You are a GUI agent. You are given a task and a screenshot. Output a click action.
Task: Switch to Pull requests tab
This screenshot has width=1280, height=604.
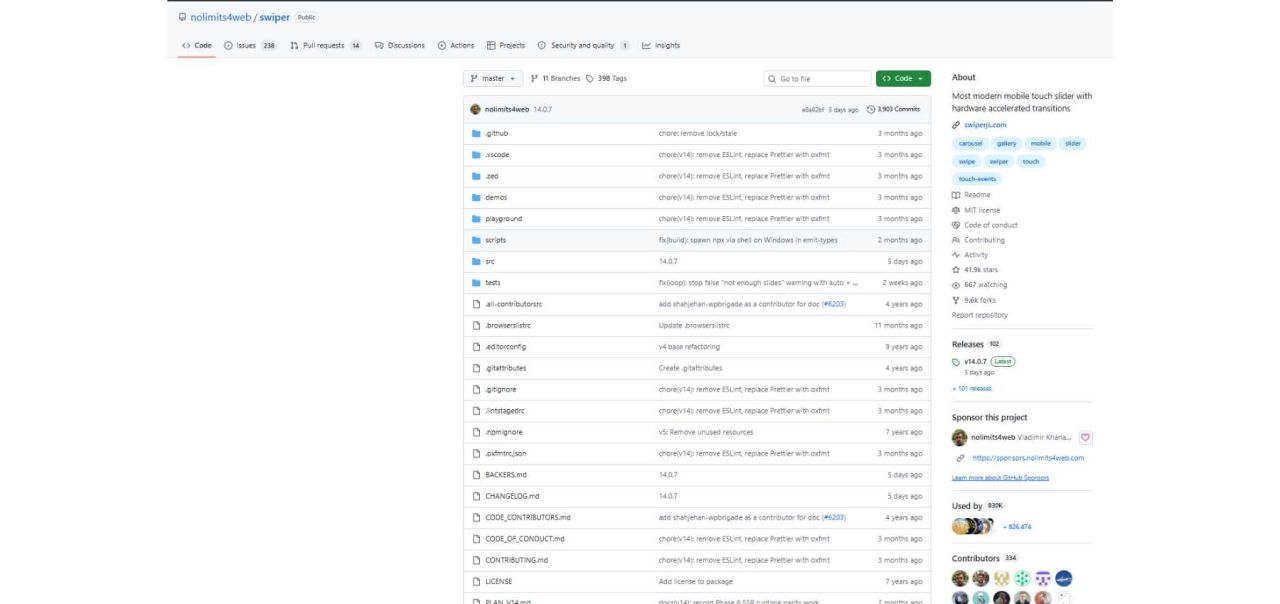(x=326, y=45)
